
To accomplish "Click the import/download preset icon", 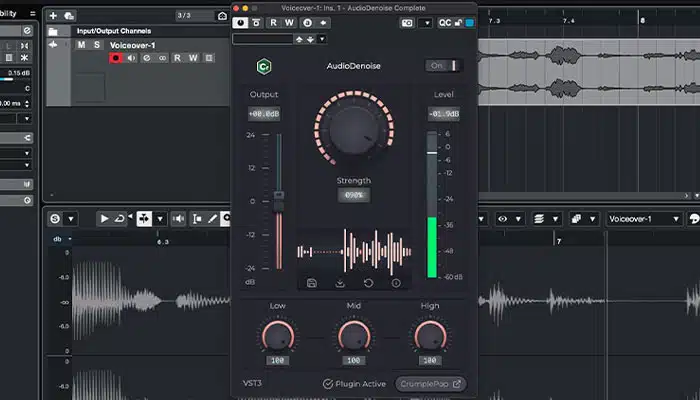I will pyautogui.click(x=340, y=283).
